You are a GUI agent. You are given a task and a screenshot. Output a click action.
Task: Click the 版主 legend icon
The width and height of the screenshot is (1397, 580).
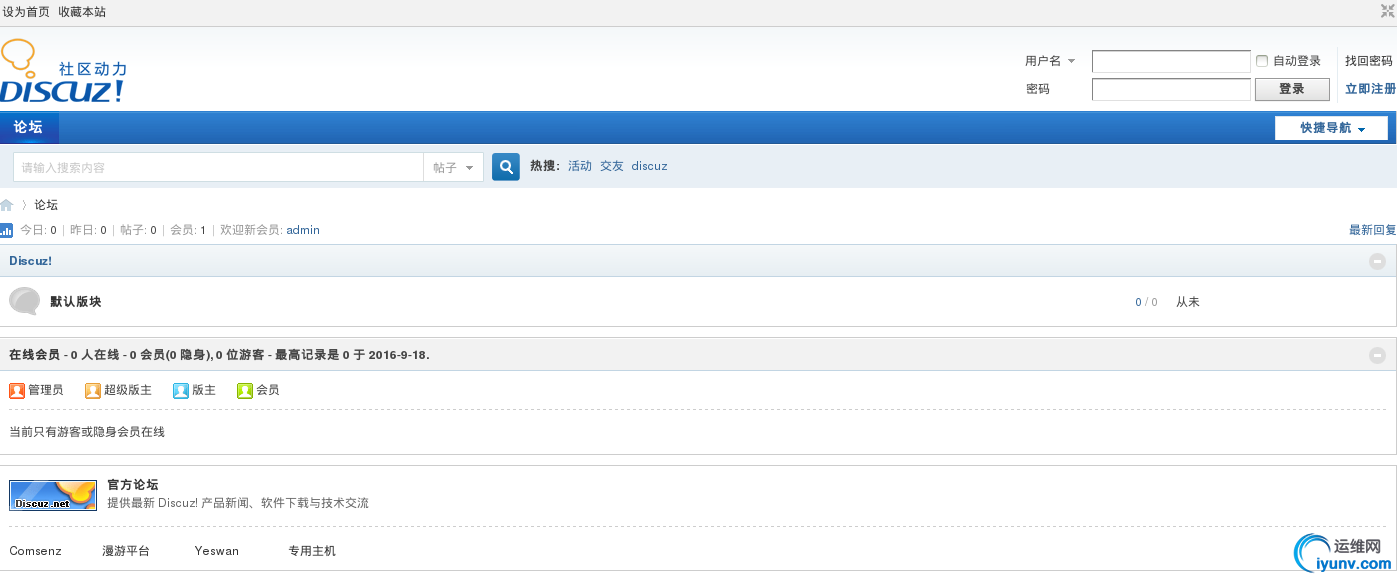tap(181, 390)
